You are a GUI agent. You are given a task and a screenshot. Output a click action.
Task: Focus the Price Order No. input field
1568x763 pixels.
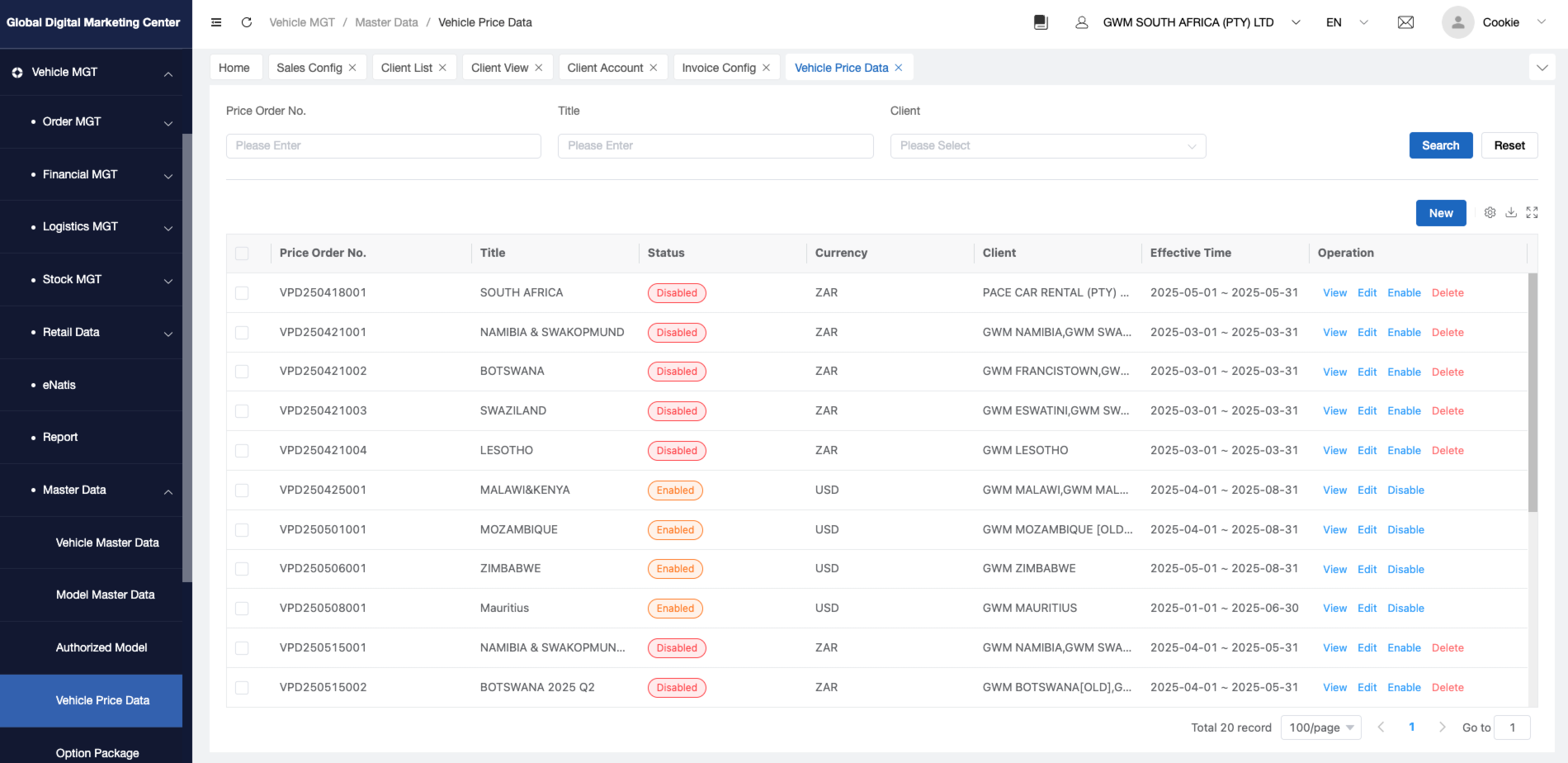[x=383, y=146]
